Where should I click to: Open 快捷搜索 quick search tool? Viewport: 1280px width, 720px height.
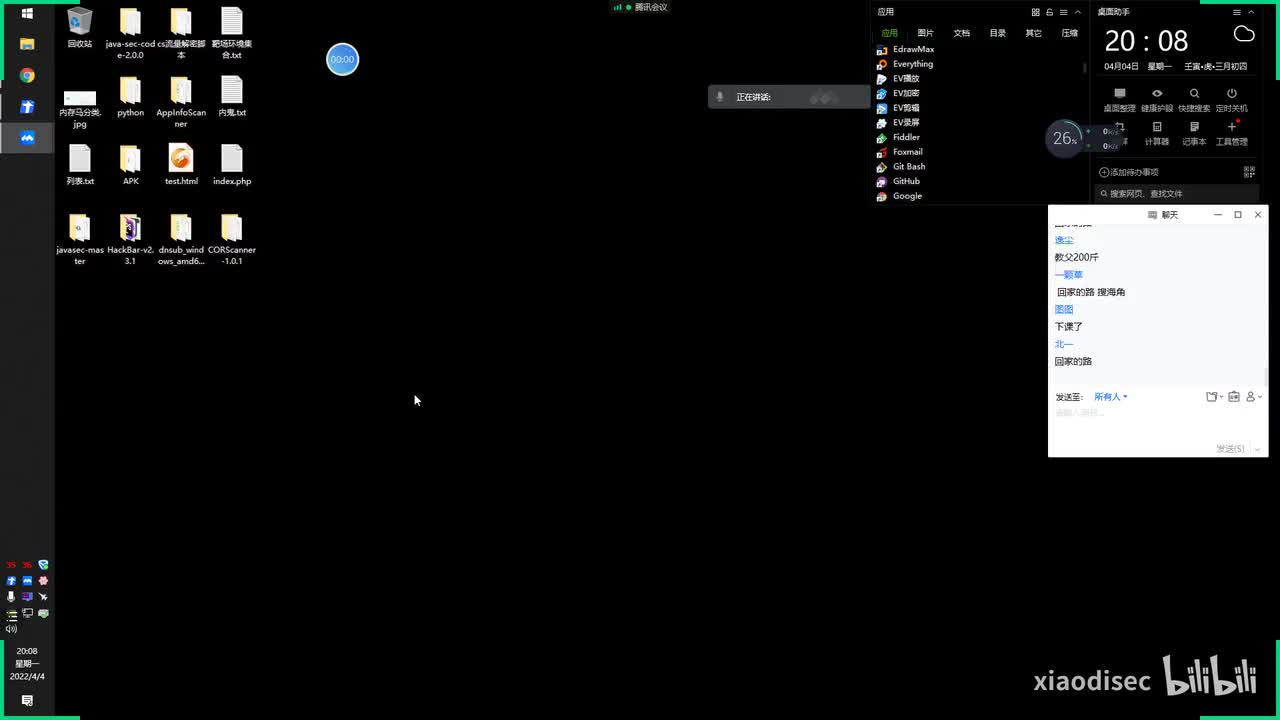(x=1194, y=100)
